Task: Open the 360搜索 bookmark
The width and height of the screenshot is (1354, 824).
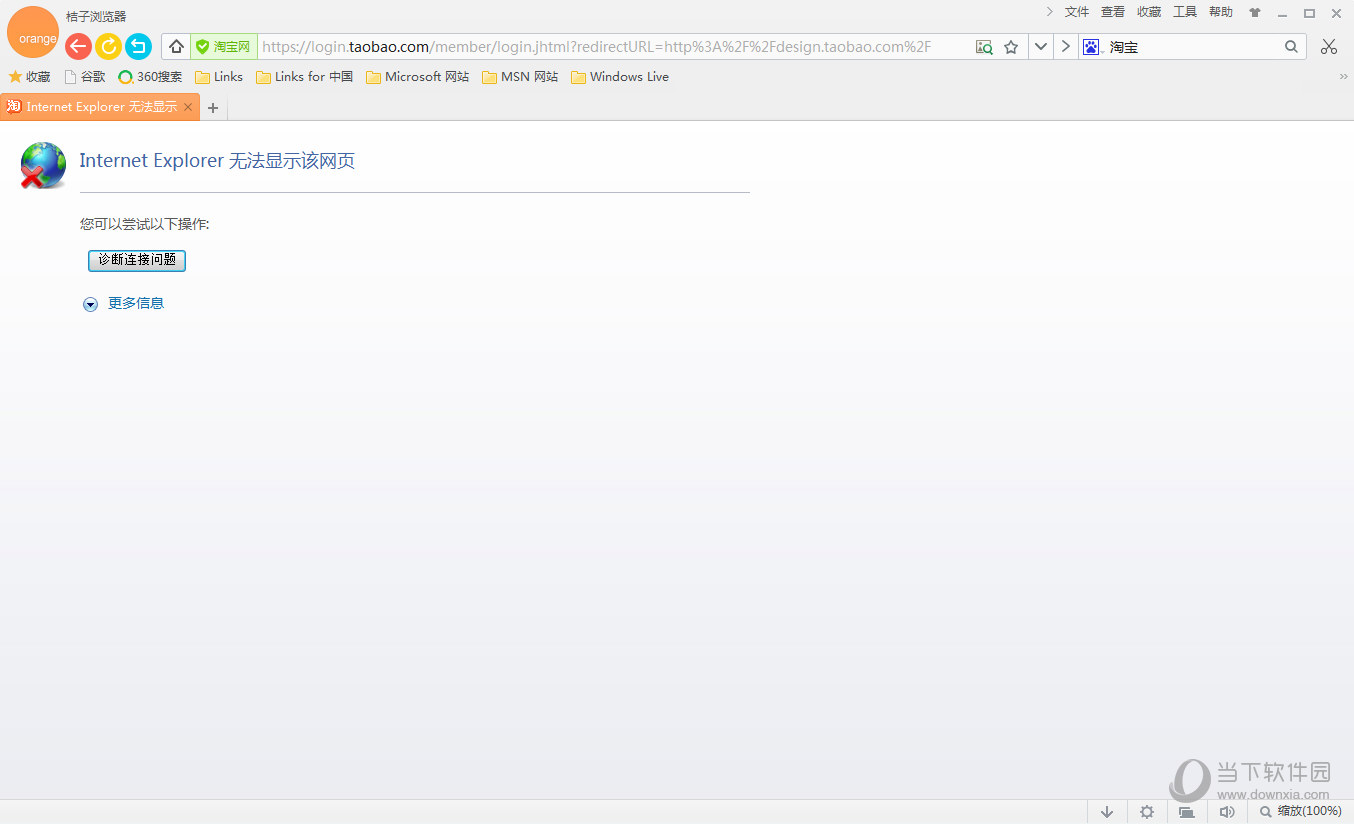Action: [150, 77]
